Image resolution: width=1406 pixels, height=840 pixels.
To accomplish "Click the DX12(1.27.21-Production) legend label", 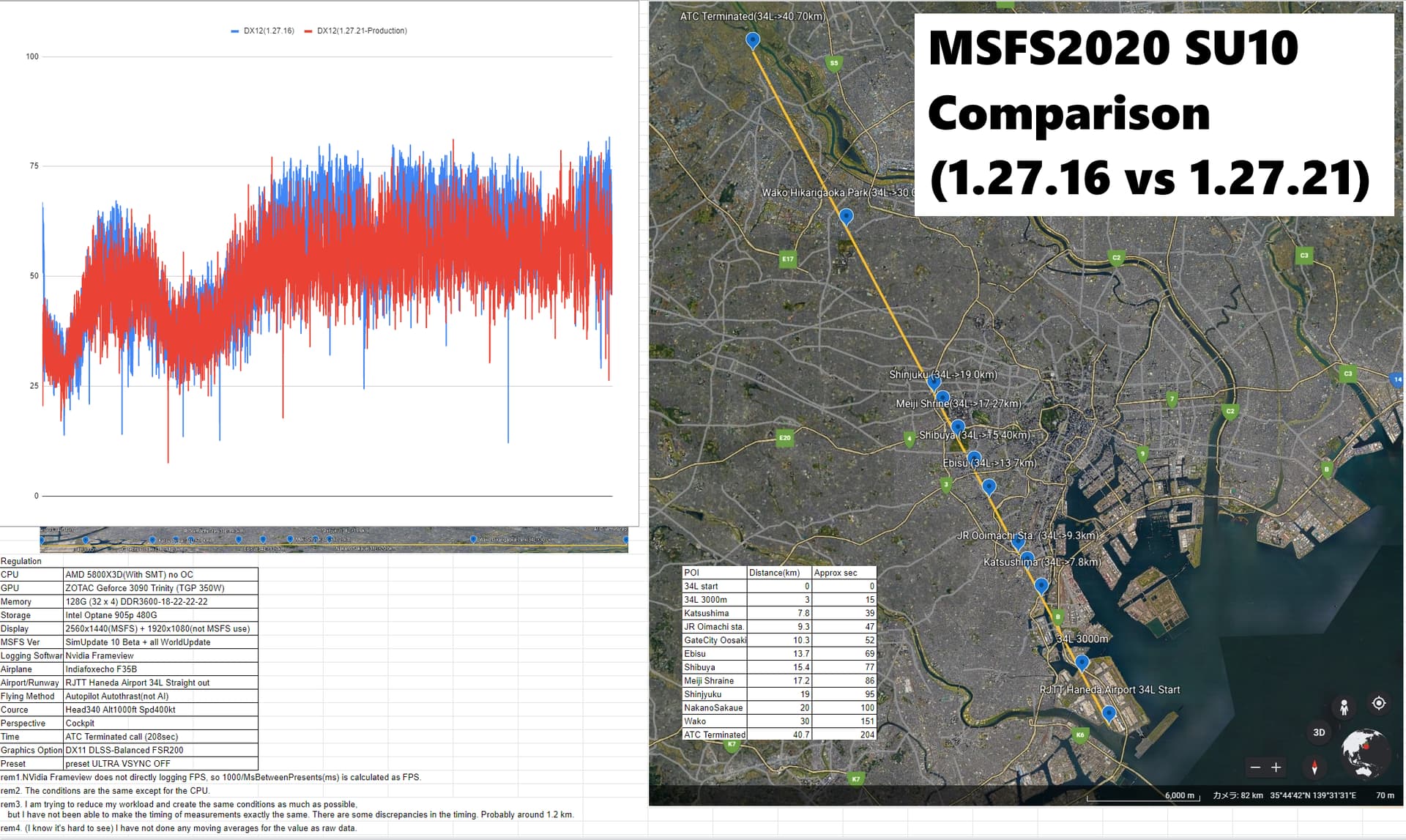I will 362,31.
